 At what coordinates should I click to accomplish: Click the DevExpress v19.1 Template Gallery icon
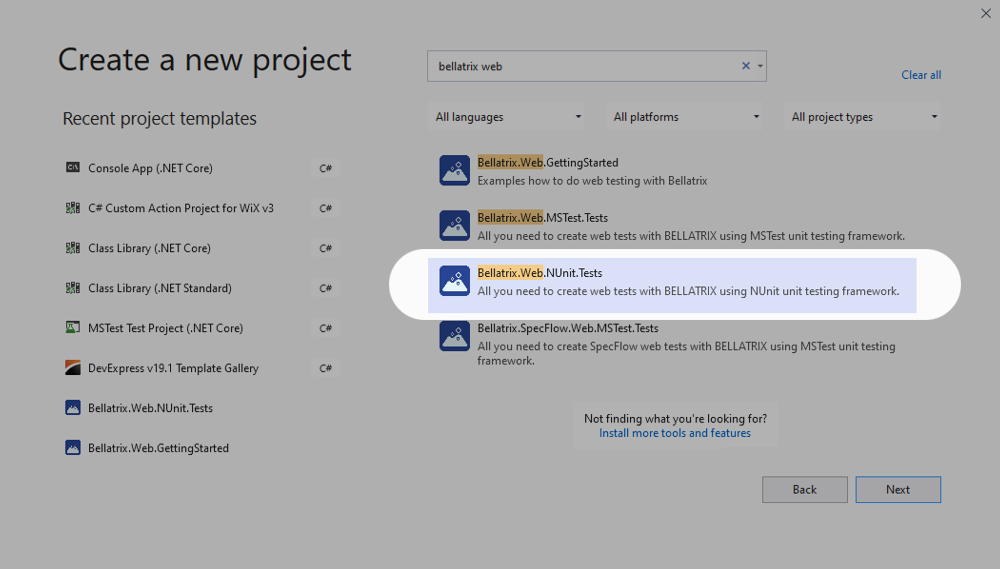tap(73, 367)
